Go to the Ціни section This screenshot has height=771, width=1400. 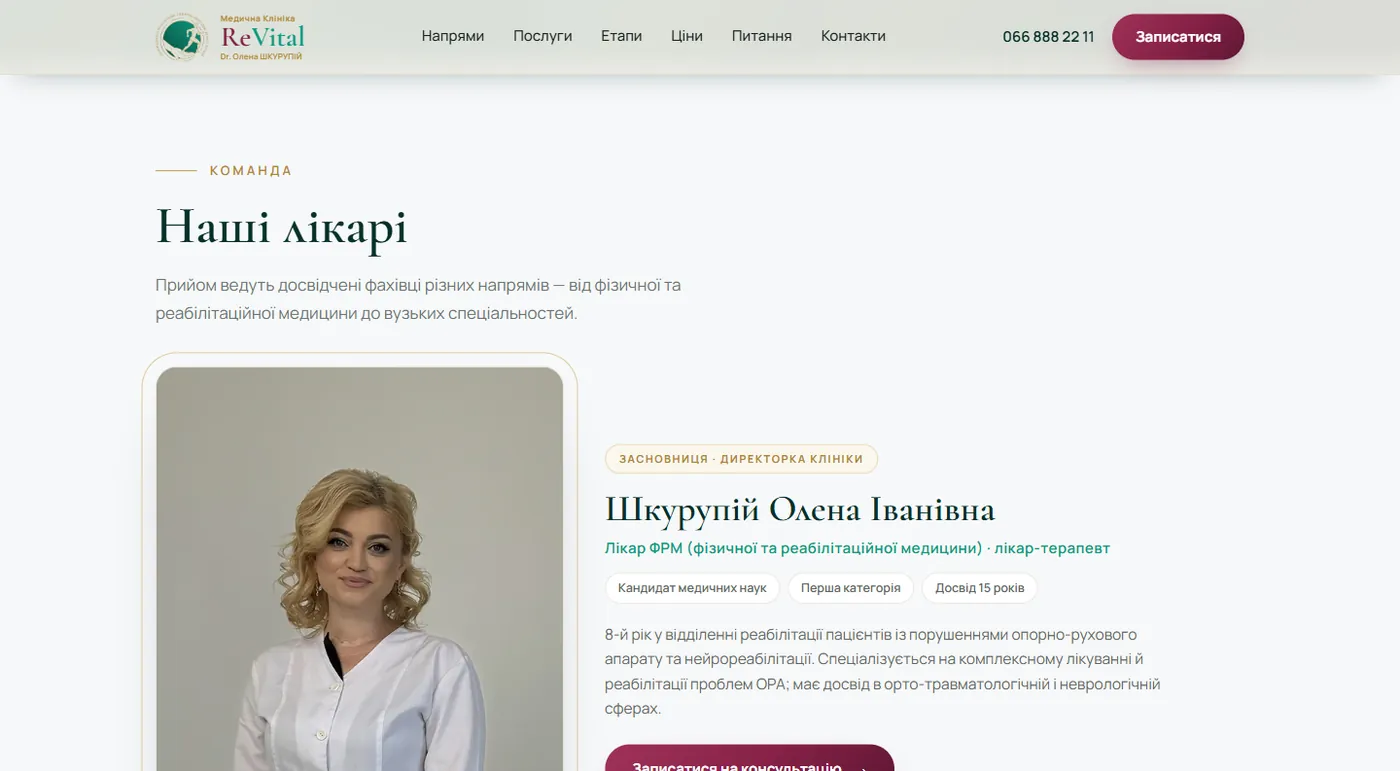[x=687, y=36]
